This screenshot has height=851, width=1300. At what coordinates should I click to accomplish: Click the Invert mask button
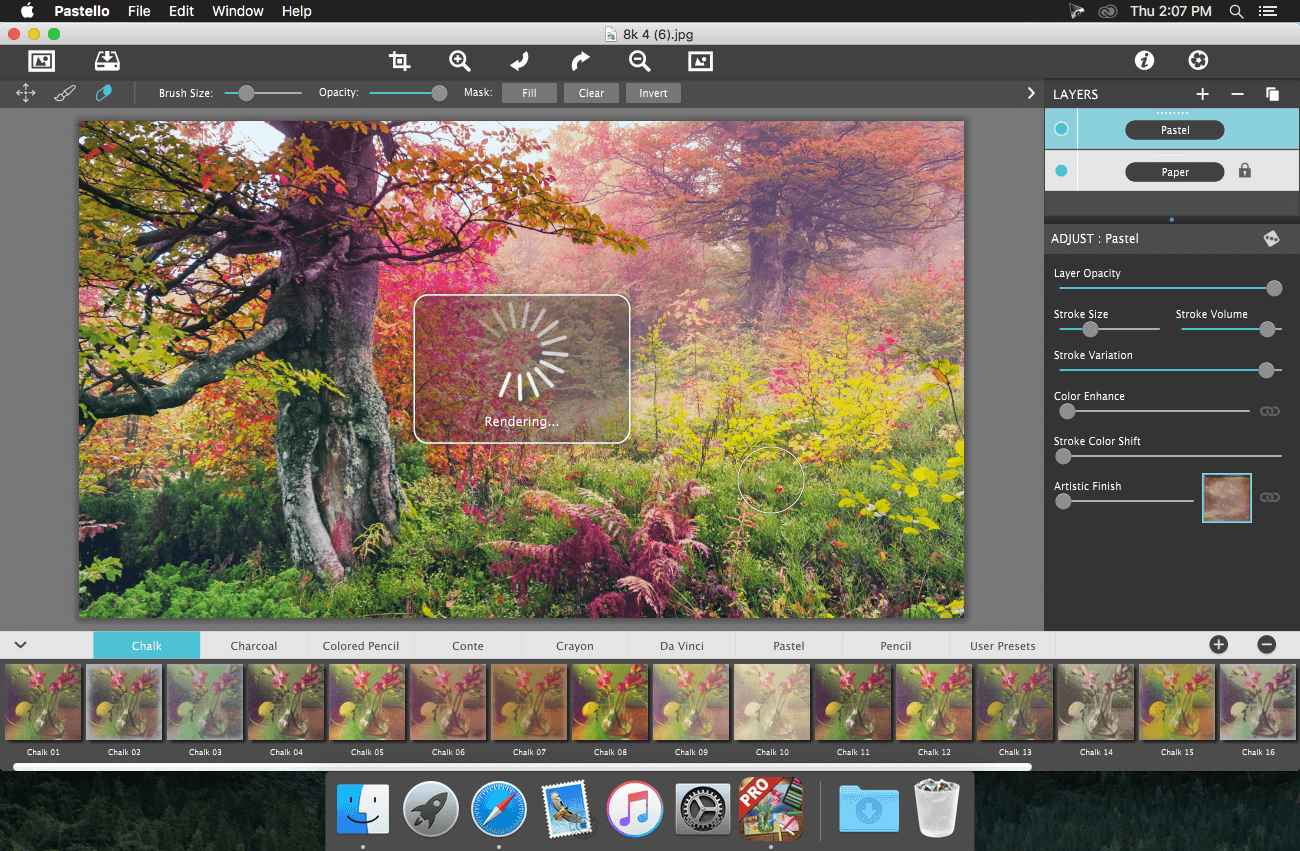(x=653, y=93)
